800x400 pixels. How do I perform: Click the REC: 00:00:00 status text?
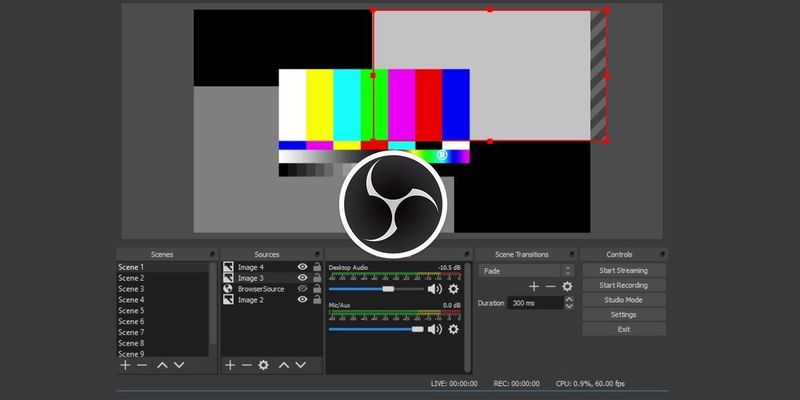click(516, 384)
